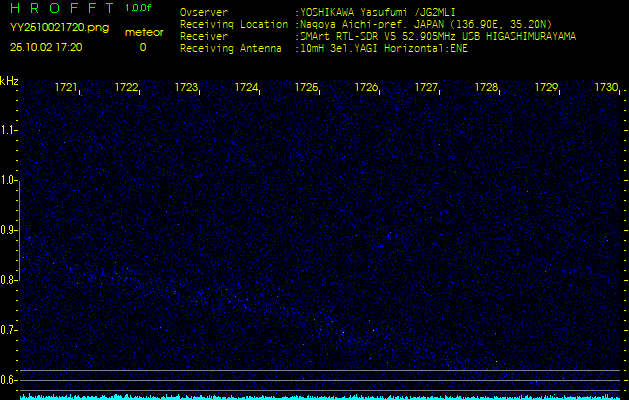Click the 1721 time marker
The height and width of the screenshot is (400, 629).
point(66,87)
